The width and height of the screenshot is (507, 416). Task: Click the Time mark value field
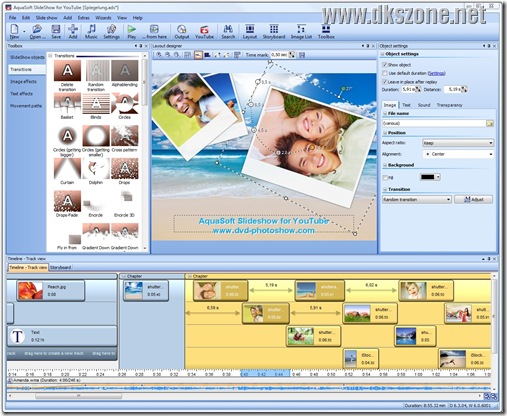[x=279, y=55]
